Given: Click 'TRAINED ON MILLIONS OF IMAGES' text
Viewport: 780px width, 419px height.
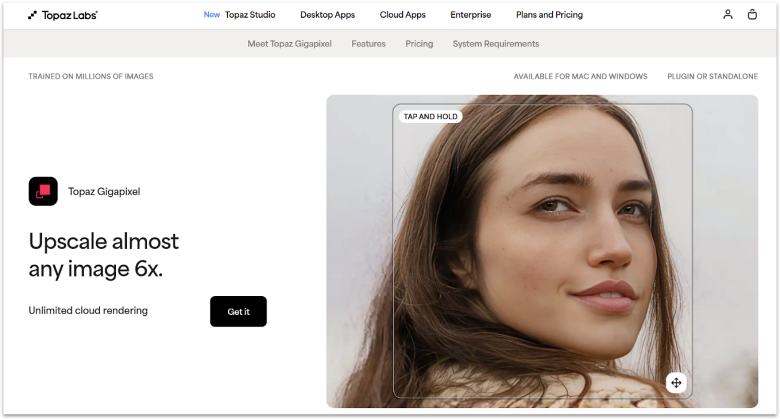Looking at the screenshot, I should tap(91, 76).
